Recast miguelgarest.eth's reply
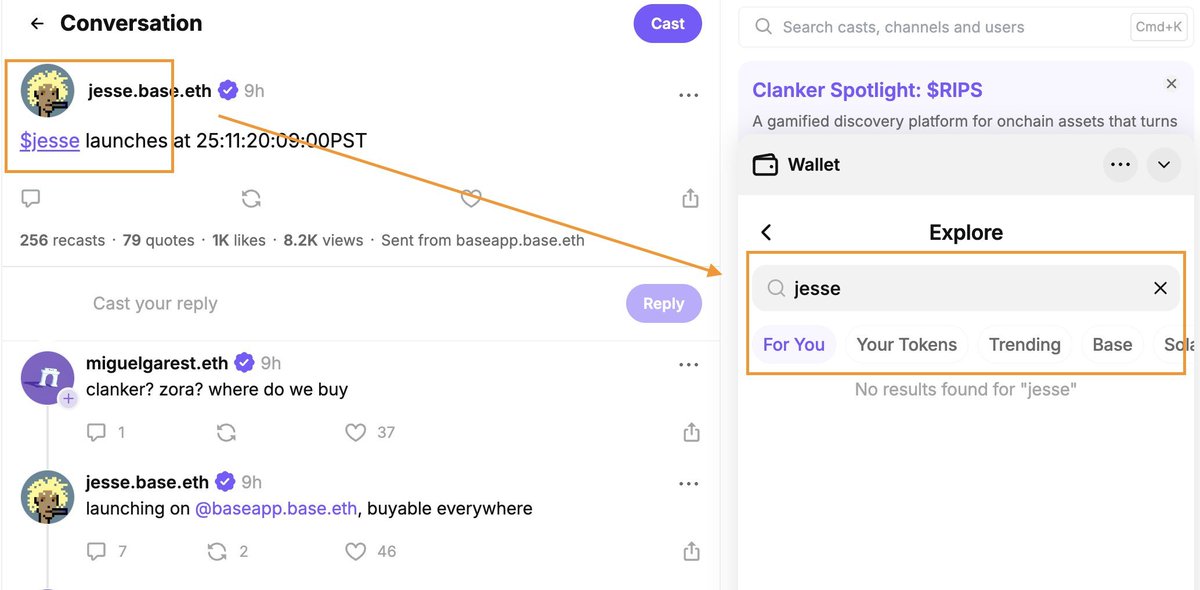 (x=227, y=433)
